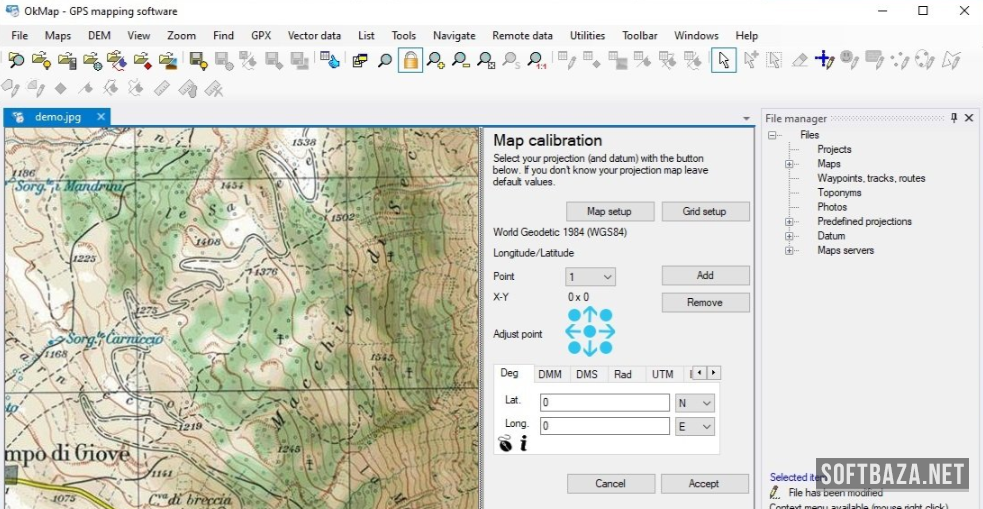This screenshot has height=509, width=983.
Task: Click the 1:1 zoom magnifier icon
Action: 537,60
